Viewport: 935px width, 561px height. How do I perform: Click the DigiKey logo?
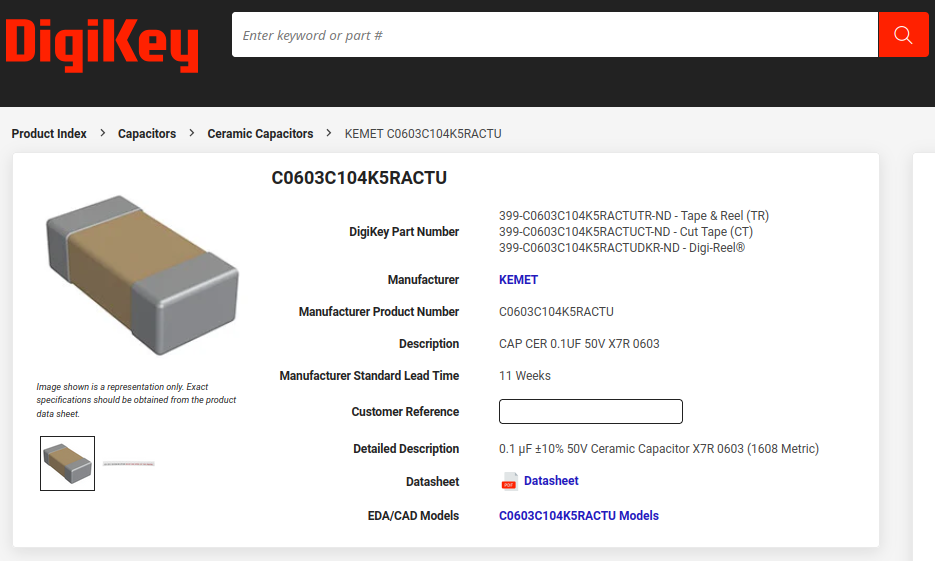[102, 45]
